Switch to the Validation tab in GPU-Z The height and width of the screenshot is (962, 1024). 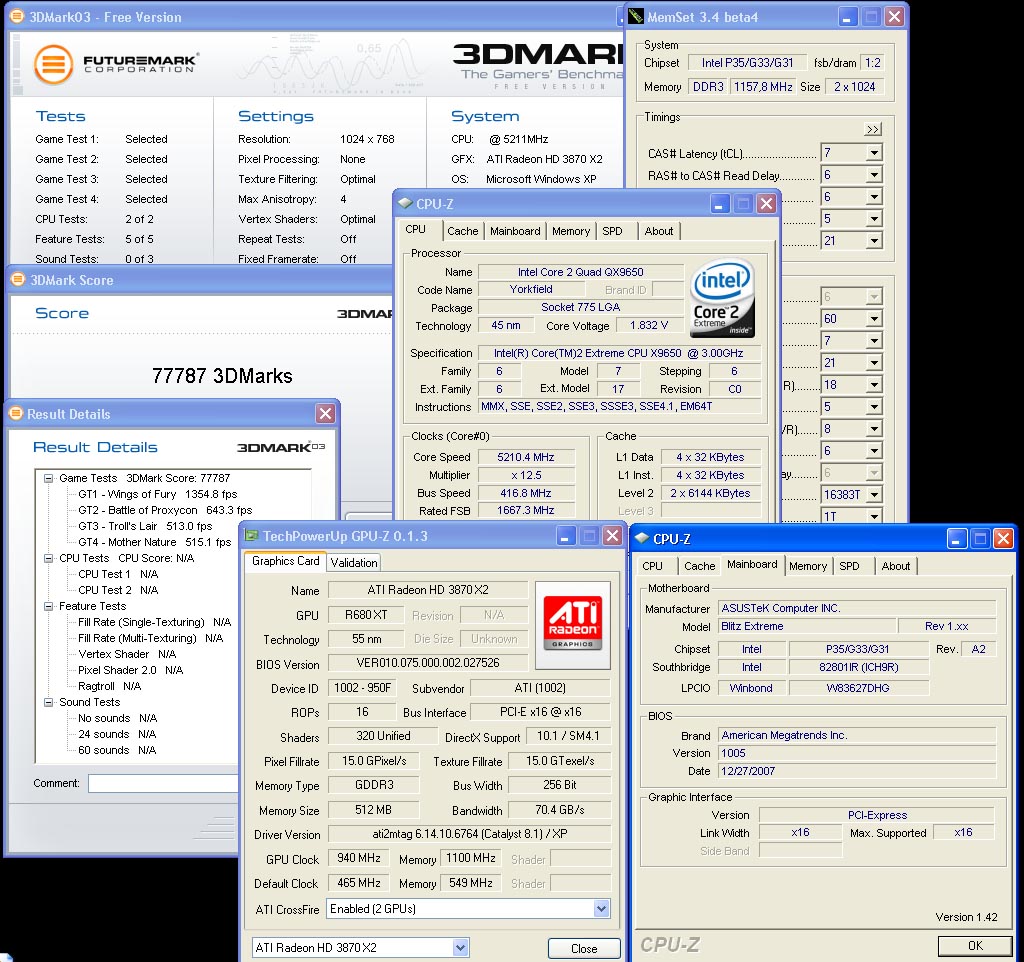click(354, 562)
